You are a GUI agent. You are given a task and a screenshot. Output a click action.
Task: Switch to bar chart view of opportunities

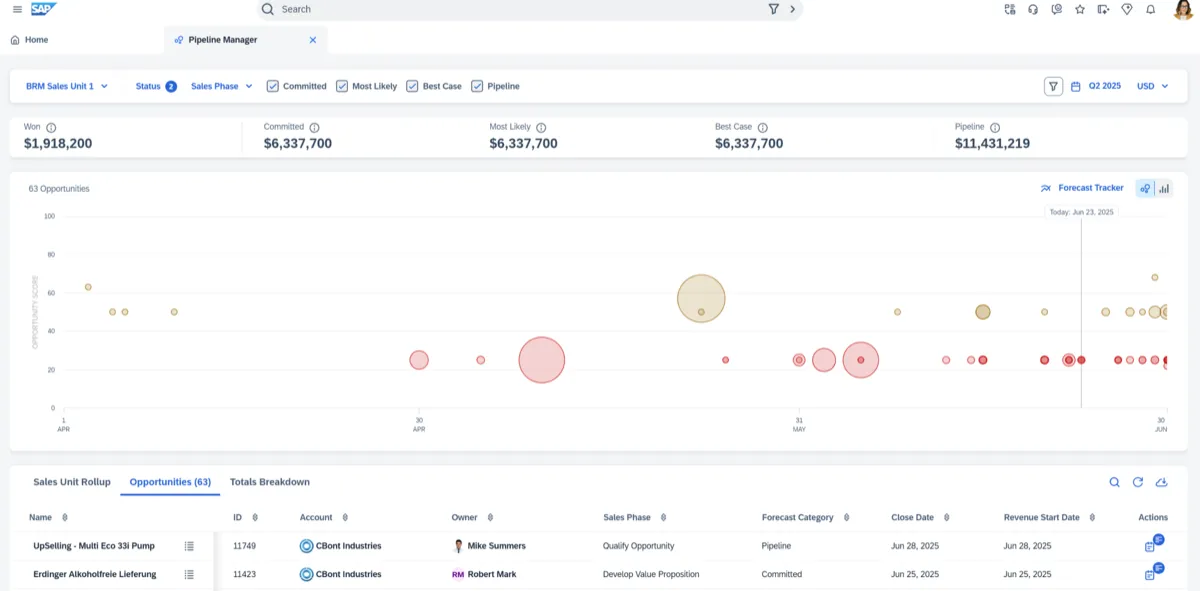(1166, 187)
